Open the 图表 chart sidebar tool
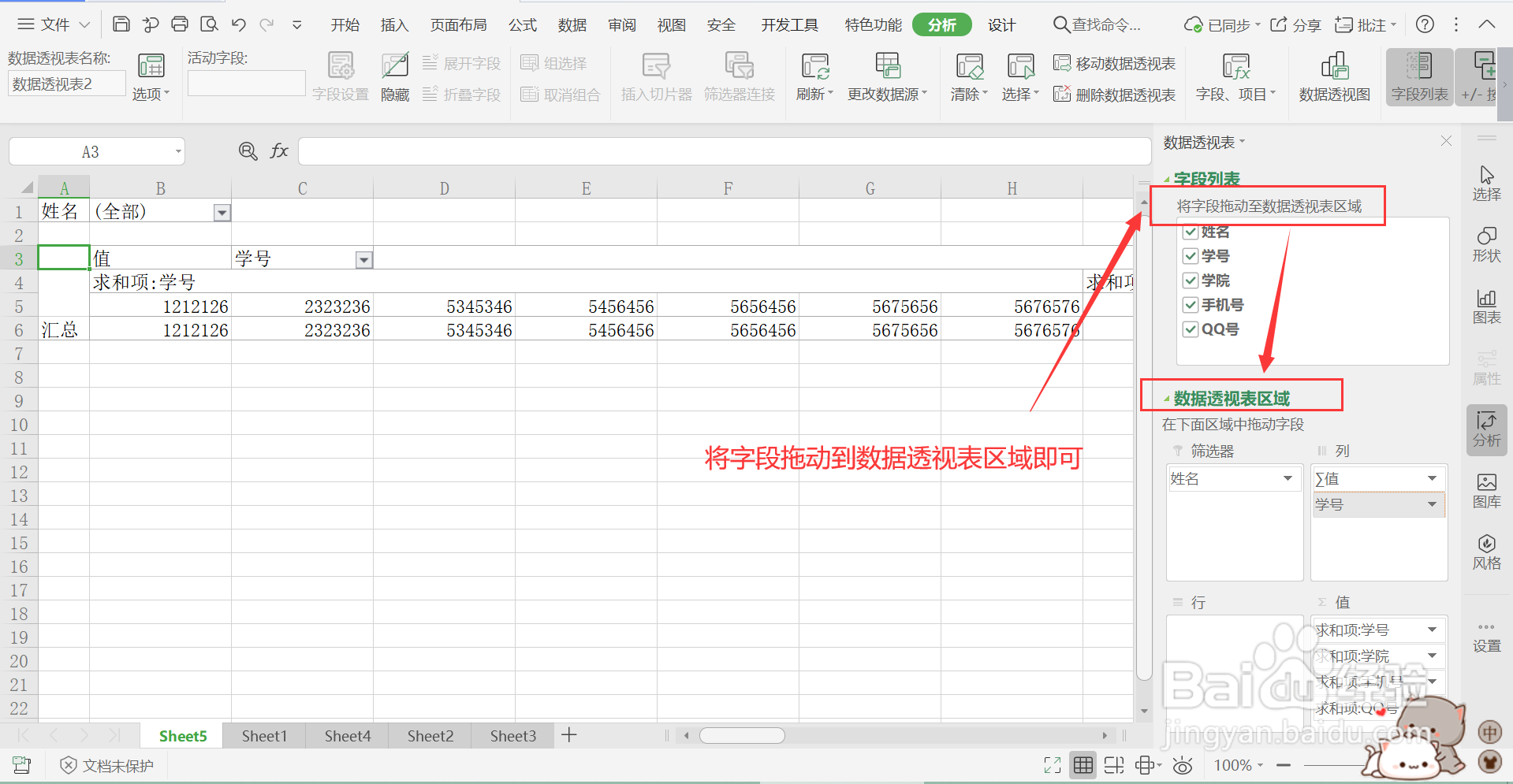Screen dimensions: 1513x784 (x=1486, y=307)
